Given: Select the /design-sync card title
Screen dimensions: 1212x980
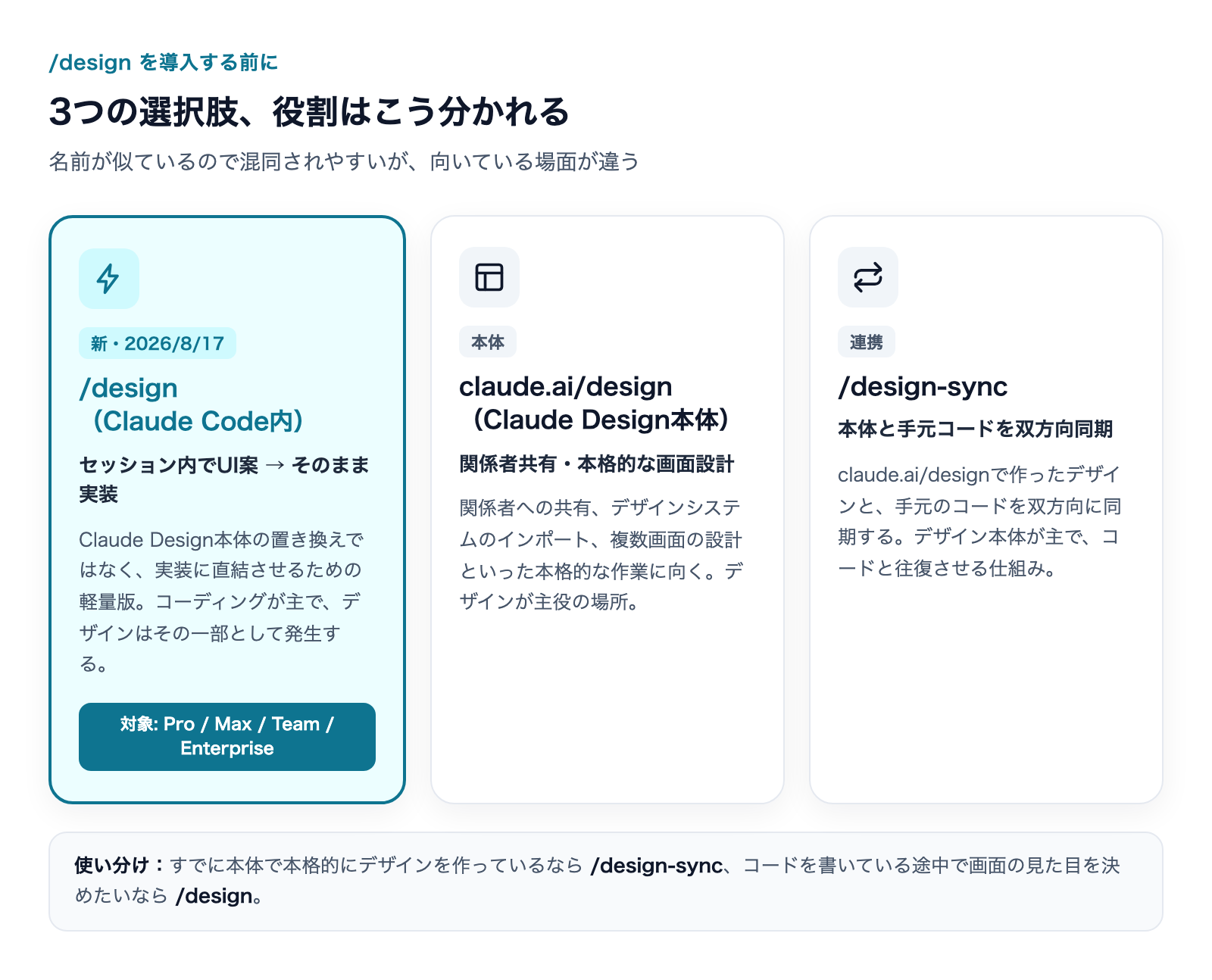Looking at the screenshot, I should (x=923, y=387).
